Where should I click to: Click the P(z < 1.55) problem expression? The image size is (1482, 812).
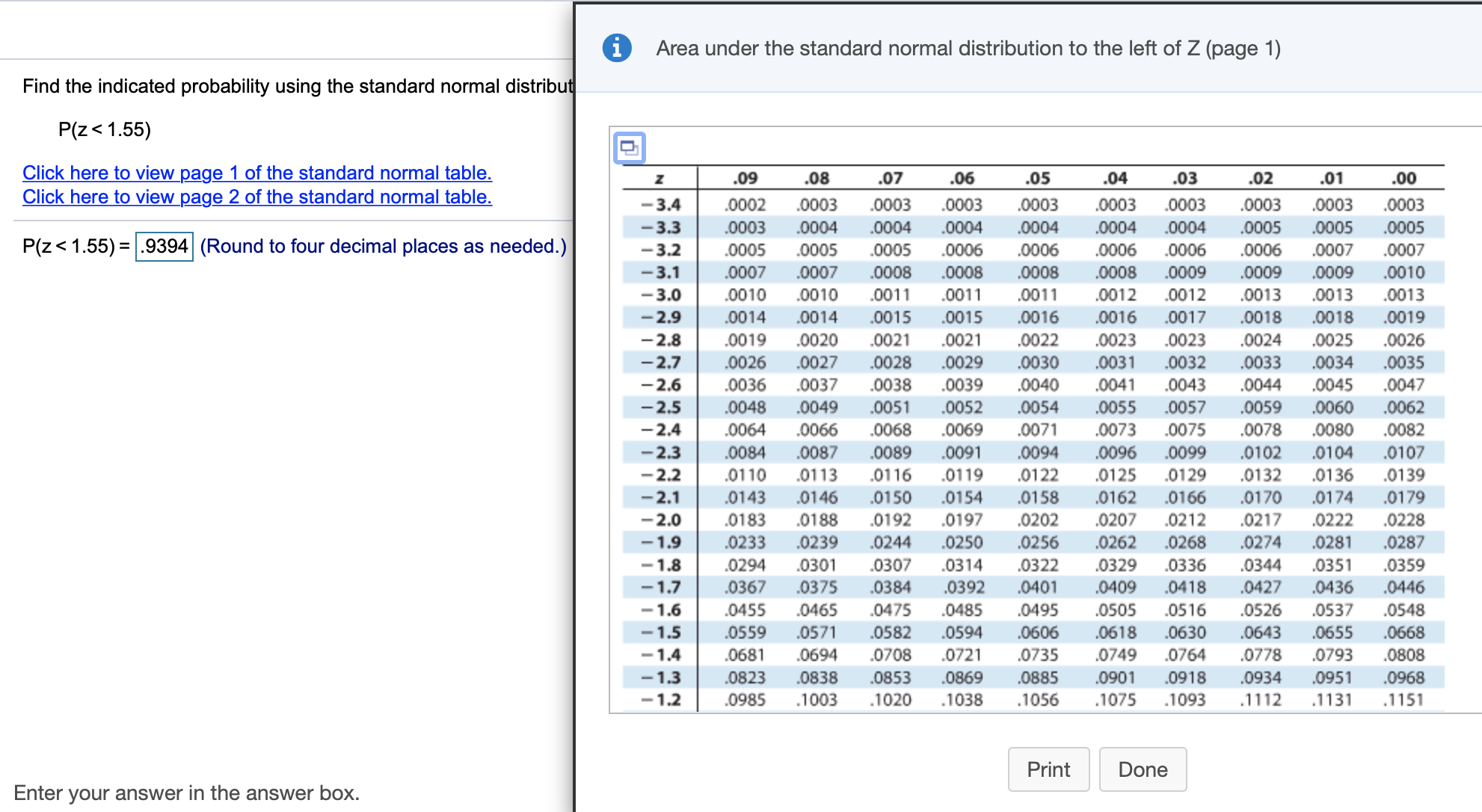105,129
